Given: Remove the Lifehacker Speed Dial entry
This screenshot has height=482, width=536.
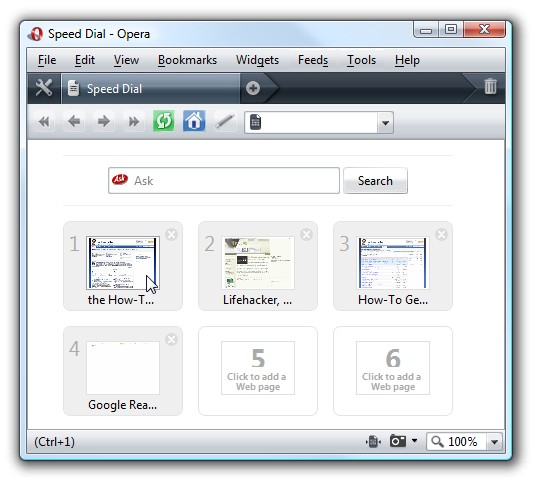Looking at the screenshot, I should (x=306, y=235).
